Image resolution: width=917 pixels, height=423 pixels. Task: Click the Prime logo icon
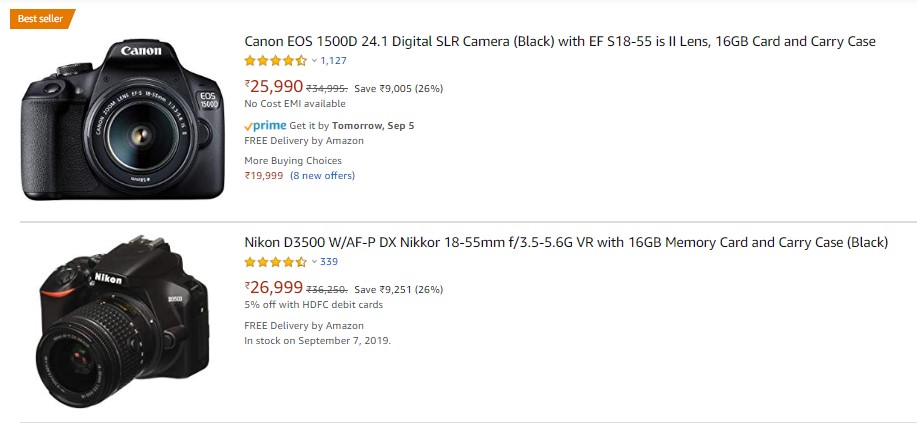point(266,125)
